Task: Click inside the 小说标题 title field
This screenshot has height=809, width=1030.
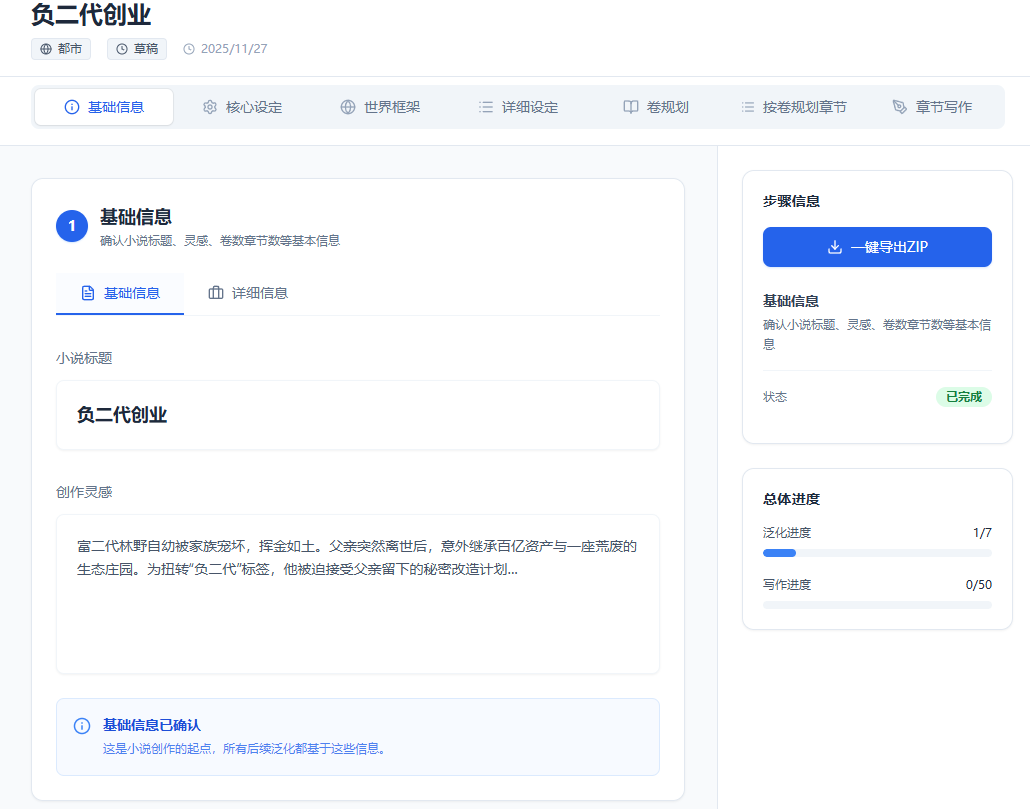Action: pyautogui.click(x=357, y=414)
